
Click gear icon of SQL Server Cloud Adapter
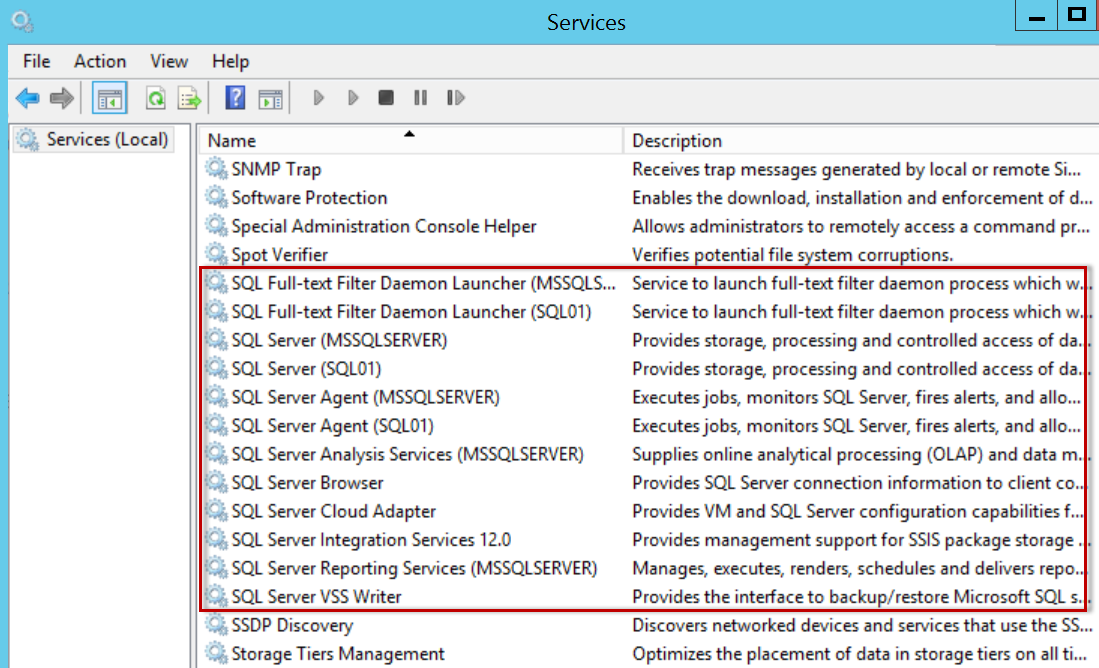pos(216,511)
